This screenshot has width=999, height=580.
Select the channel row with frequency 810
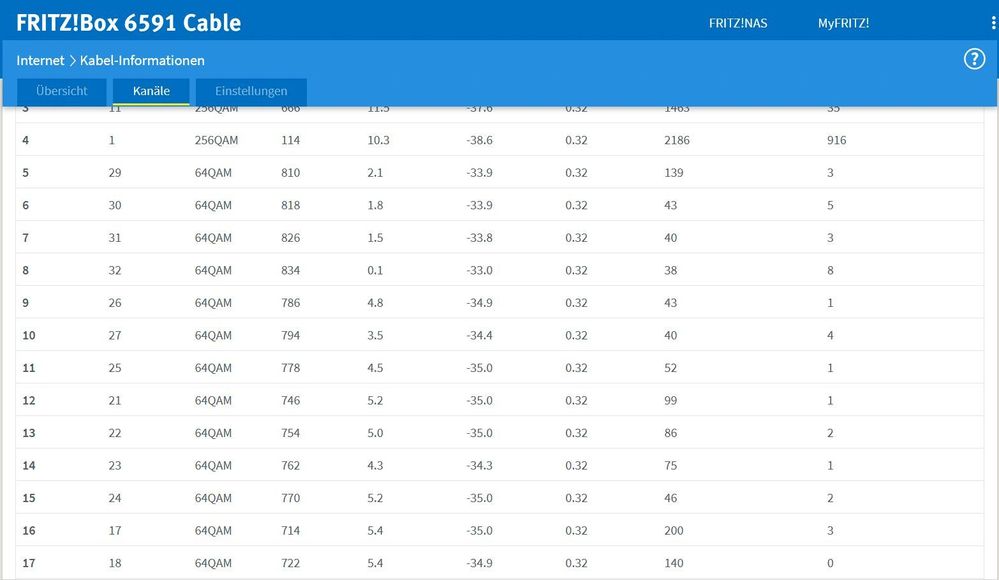(x=290, y=173)
